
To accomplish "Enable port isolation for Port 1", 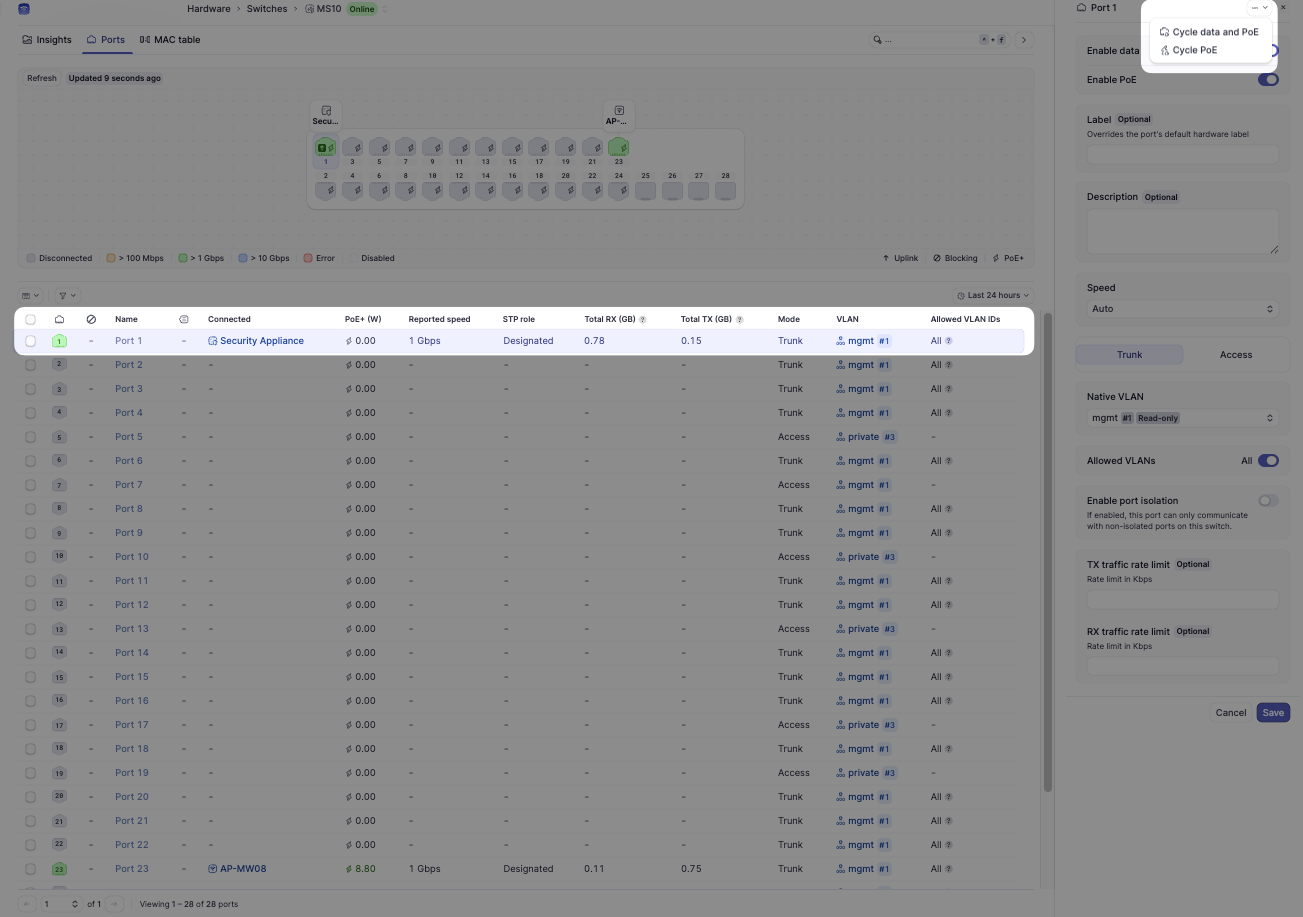I will pos(1267,500).
